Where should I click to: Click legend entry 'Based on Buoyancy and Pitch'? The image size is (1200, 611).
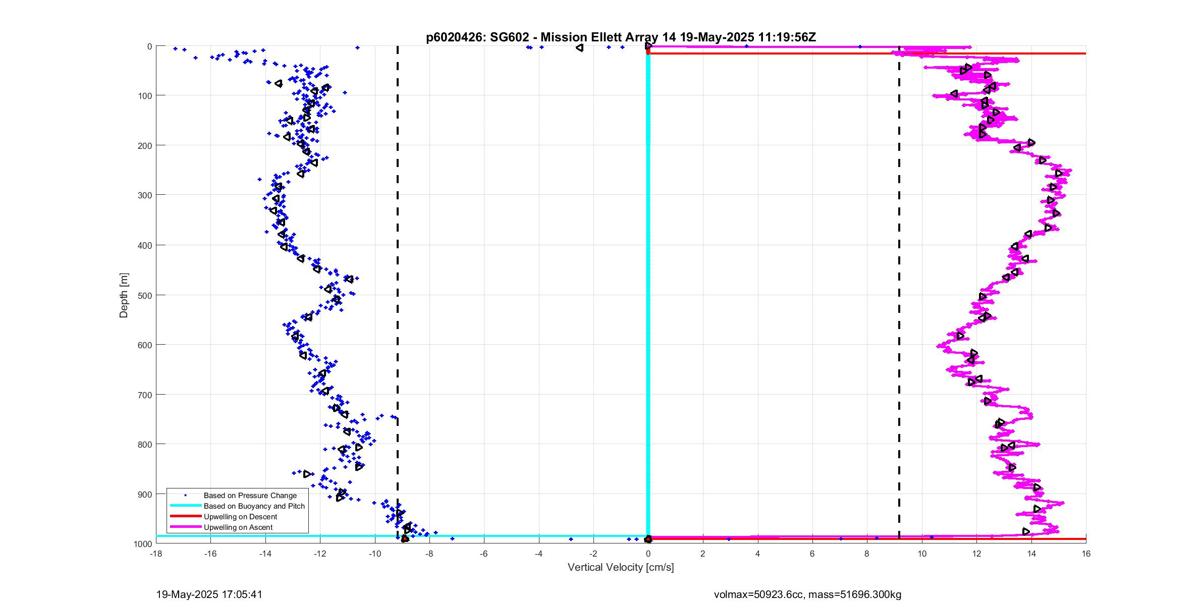[x=254, y=506]
